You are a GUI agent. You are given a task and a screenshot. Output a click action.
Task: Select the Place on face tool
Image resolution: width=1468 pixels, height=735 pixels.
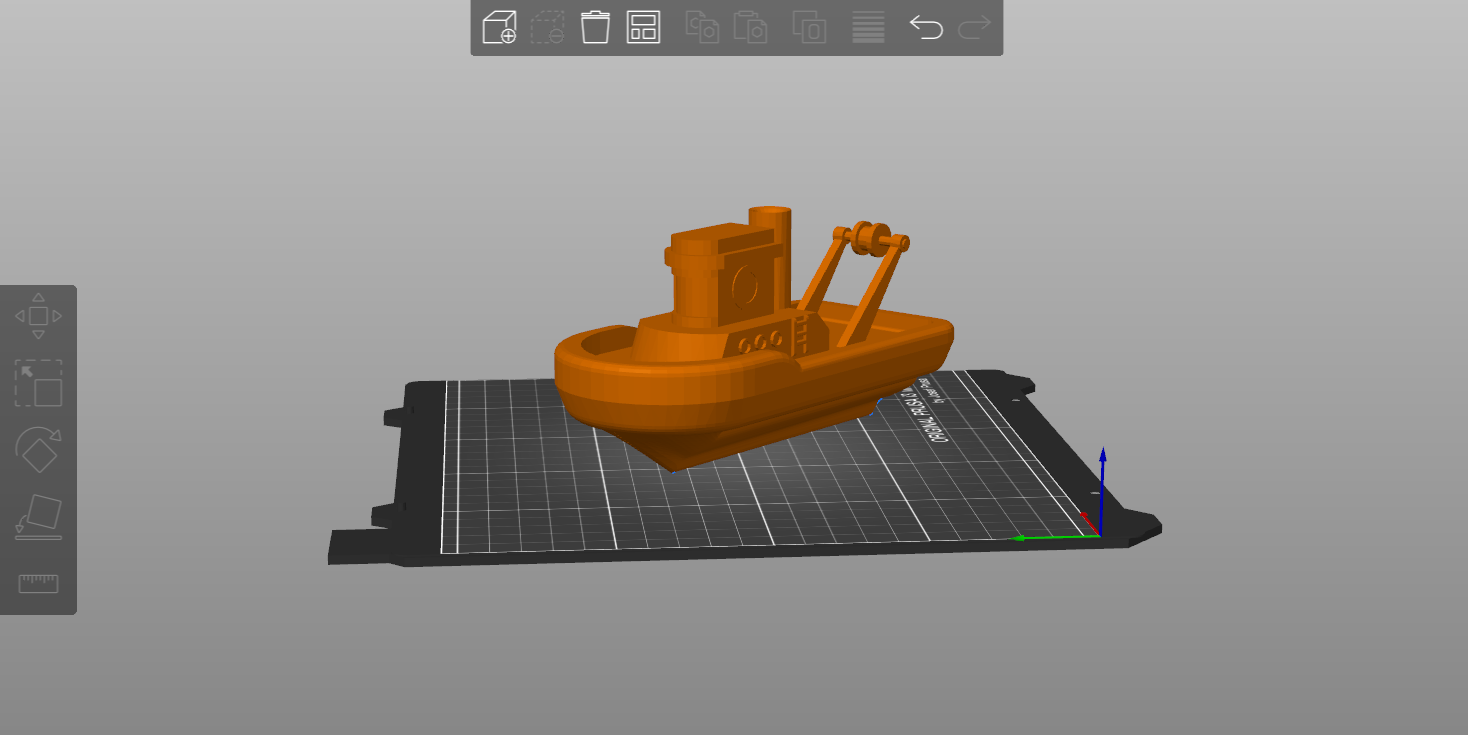point(38,517)
